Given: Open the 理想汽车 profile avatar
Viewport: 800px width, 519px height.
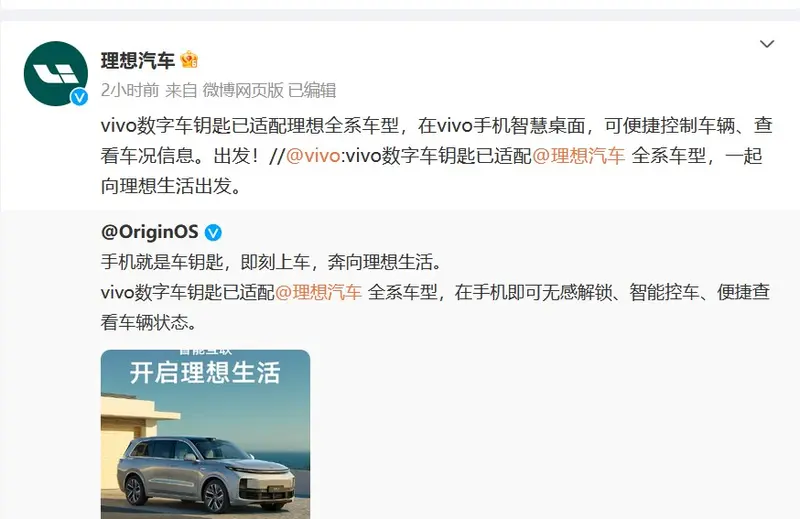Looking at the screenshot, I should pyautogui.click(x=56, y=73).
